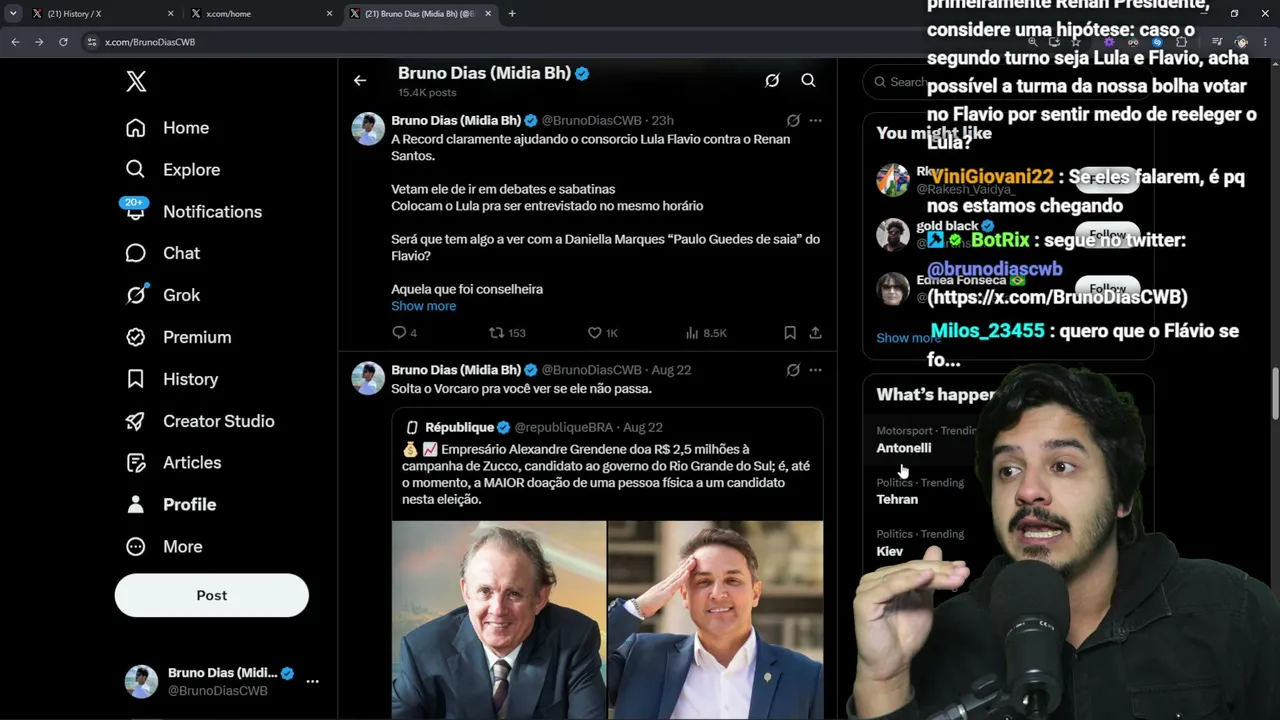The height and width of the screenshot is (720, 1280).
Task: Close the Bruno Dias (Midia Bh) tab
Action: click(489, 14)
